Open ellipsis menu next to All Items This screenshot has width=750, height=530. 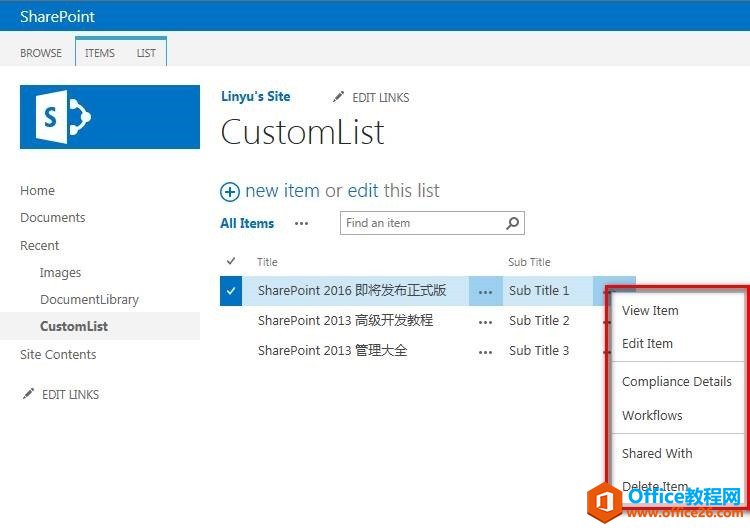pos(301,224)
